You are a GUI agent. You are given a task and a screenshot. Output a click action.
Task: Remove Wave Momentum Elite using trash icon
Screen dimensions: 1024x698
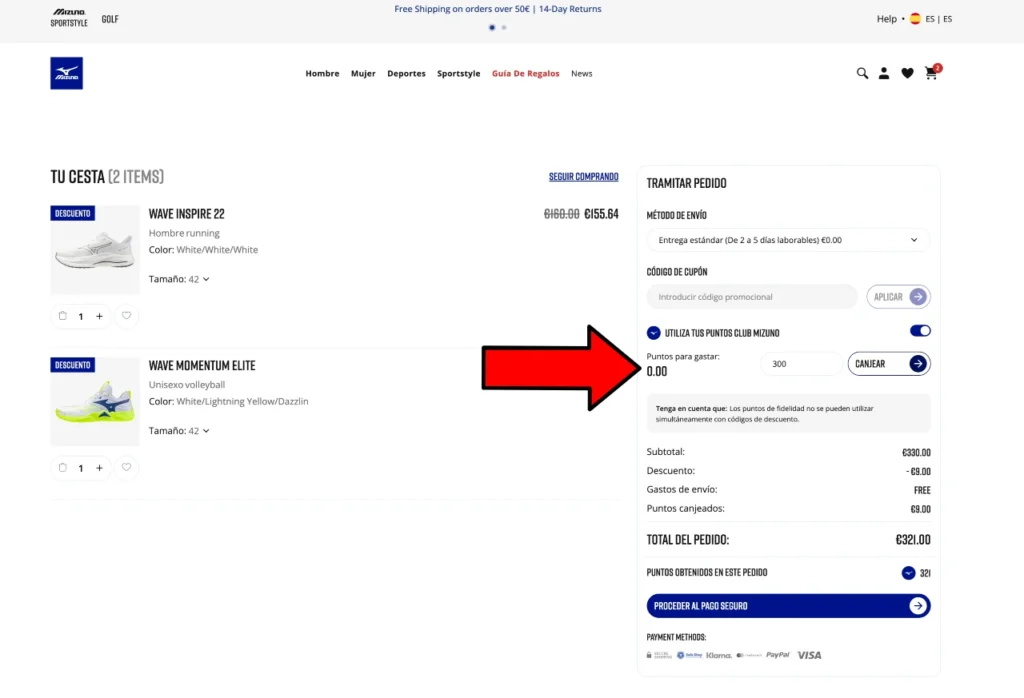click(62, 467)
